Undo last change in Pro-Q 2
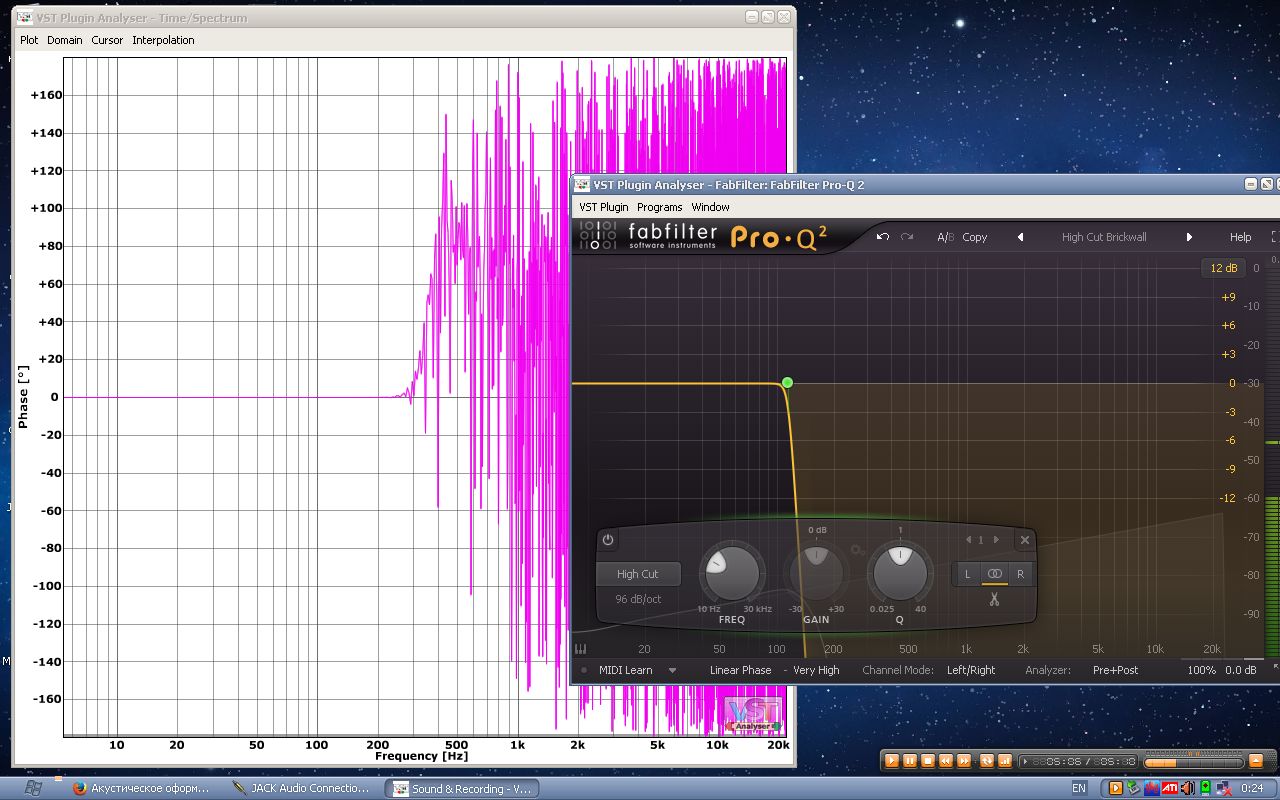This screenshot has height=800, width=1280. [x=883, y=237]
